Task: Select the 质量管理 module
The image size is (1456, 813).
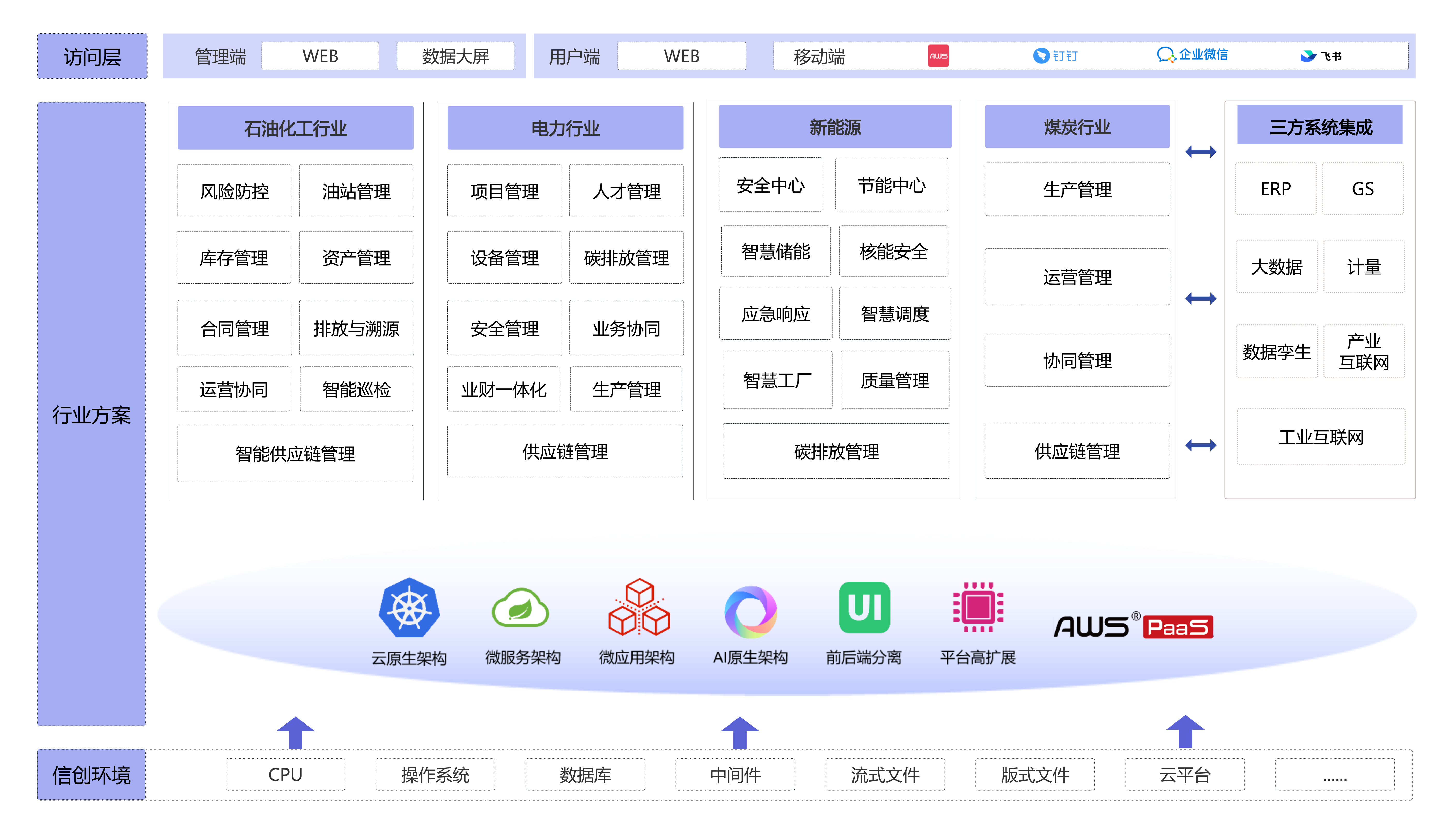Action: (895, 380)
